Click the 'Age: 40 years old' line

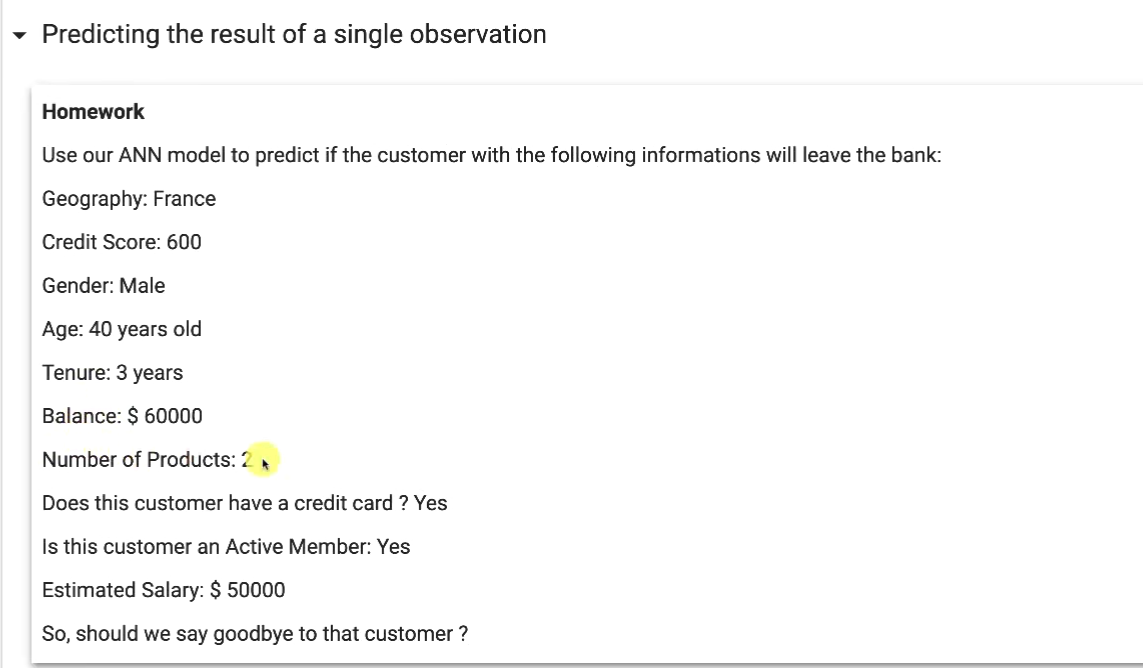coord(121,329)
